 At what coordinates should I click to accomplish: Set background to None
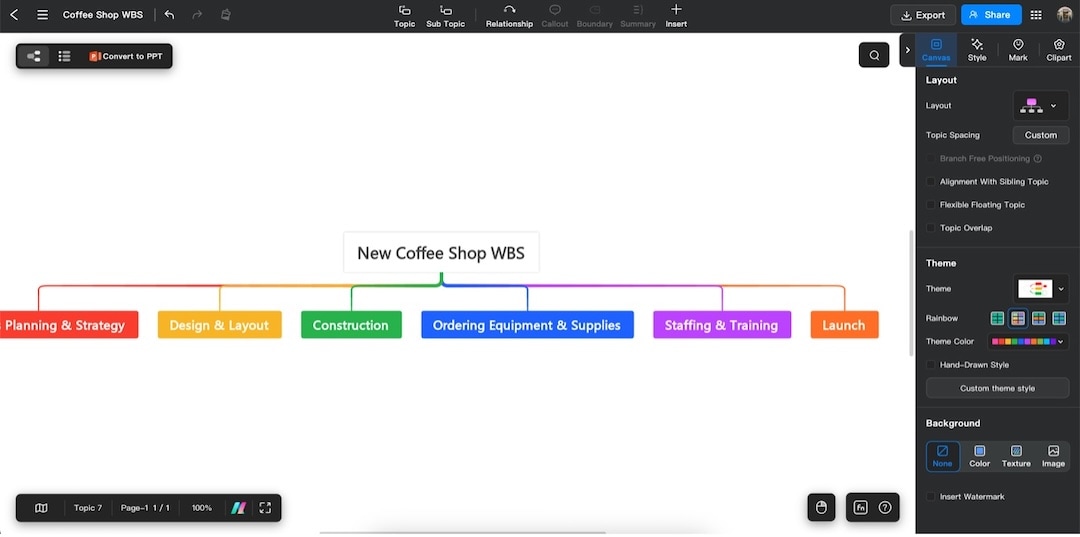[942, 456]
